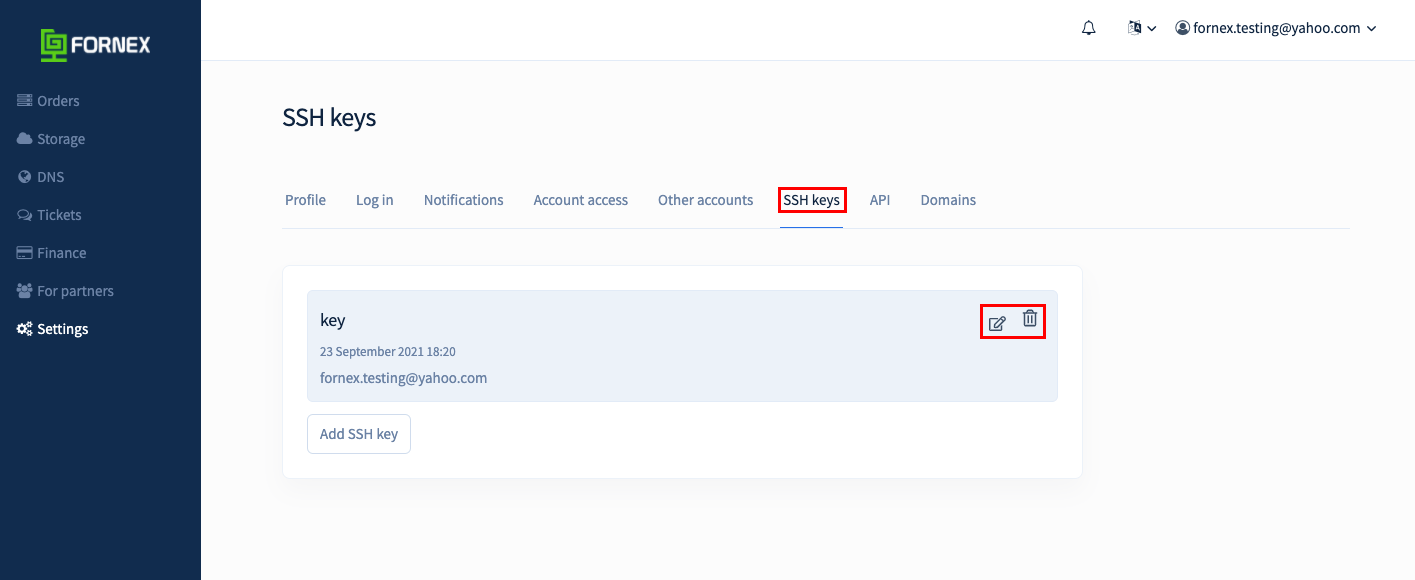
Task: Delete the SSH key with trash icon
Action: point(1030,320)
